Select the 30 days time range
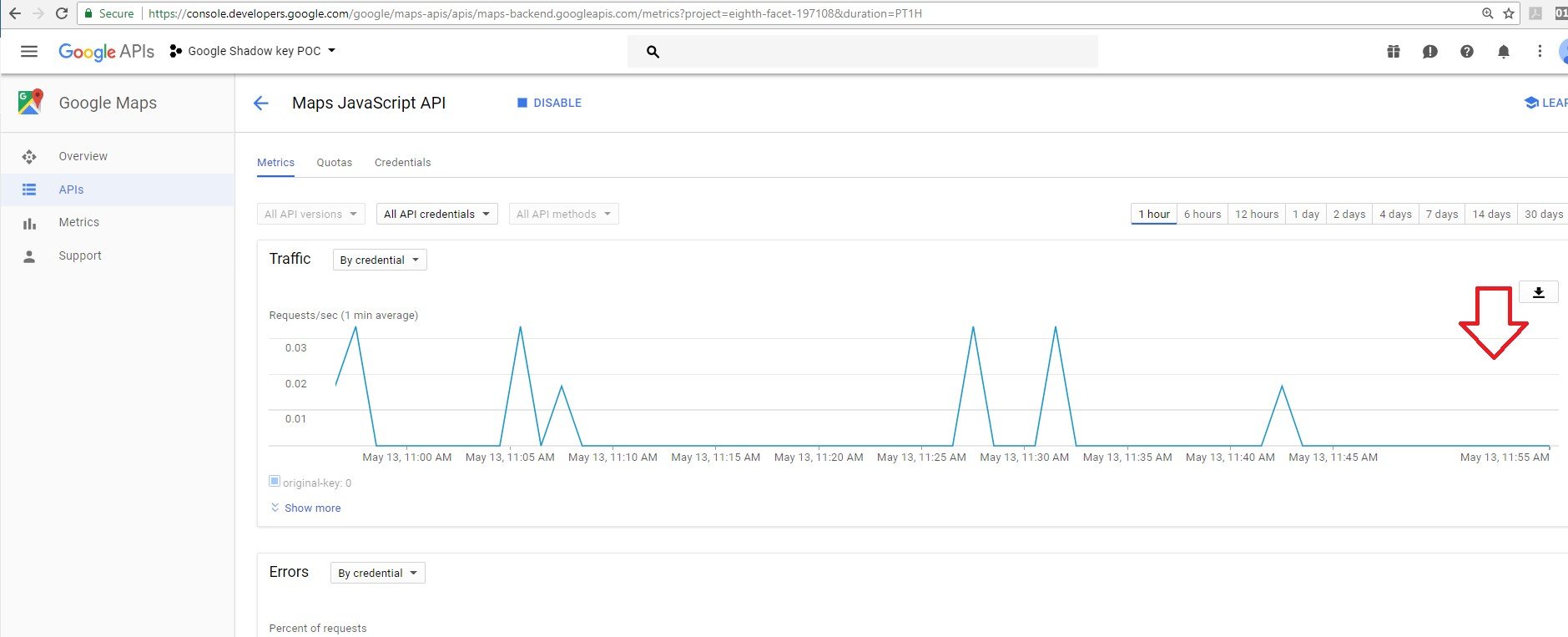The height and width of the screenshot is (637, 1568). [x=1543, y=214]
